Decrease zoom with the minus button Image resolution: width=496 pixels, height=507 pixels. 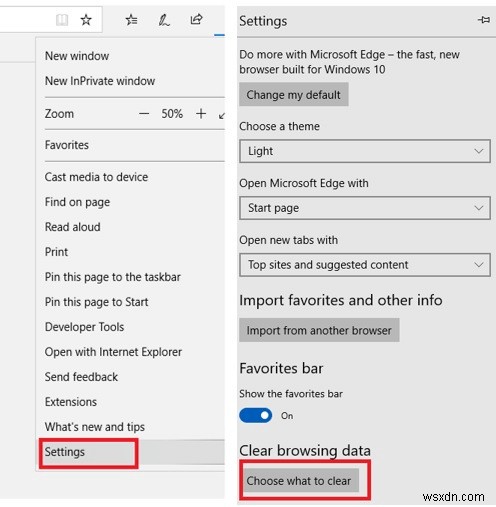[x=144, y=114]
